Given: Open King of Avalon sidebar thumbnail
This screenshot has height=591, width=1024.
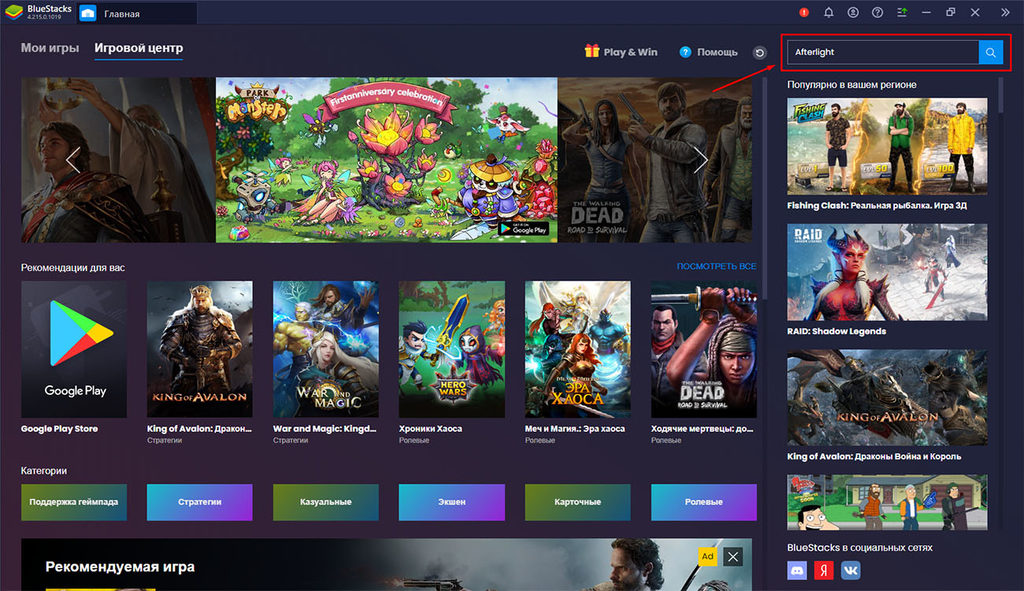Looking at the screenshot, I should [887, 398].
